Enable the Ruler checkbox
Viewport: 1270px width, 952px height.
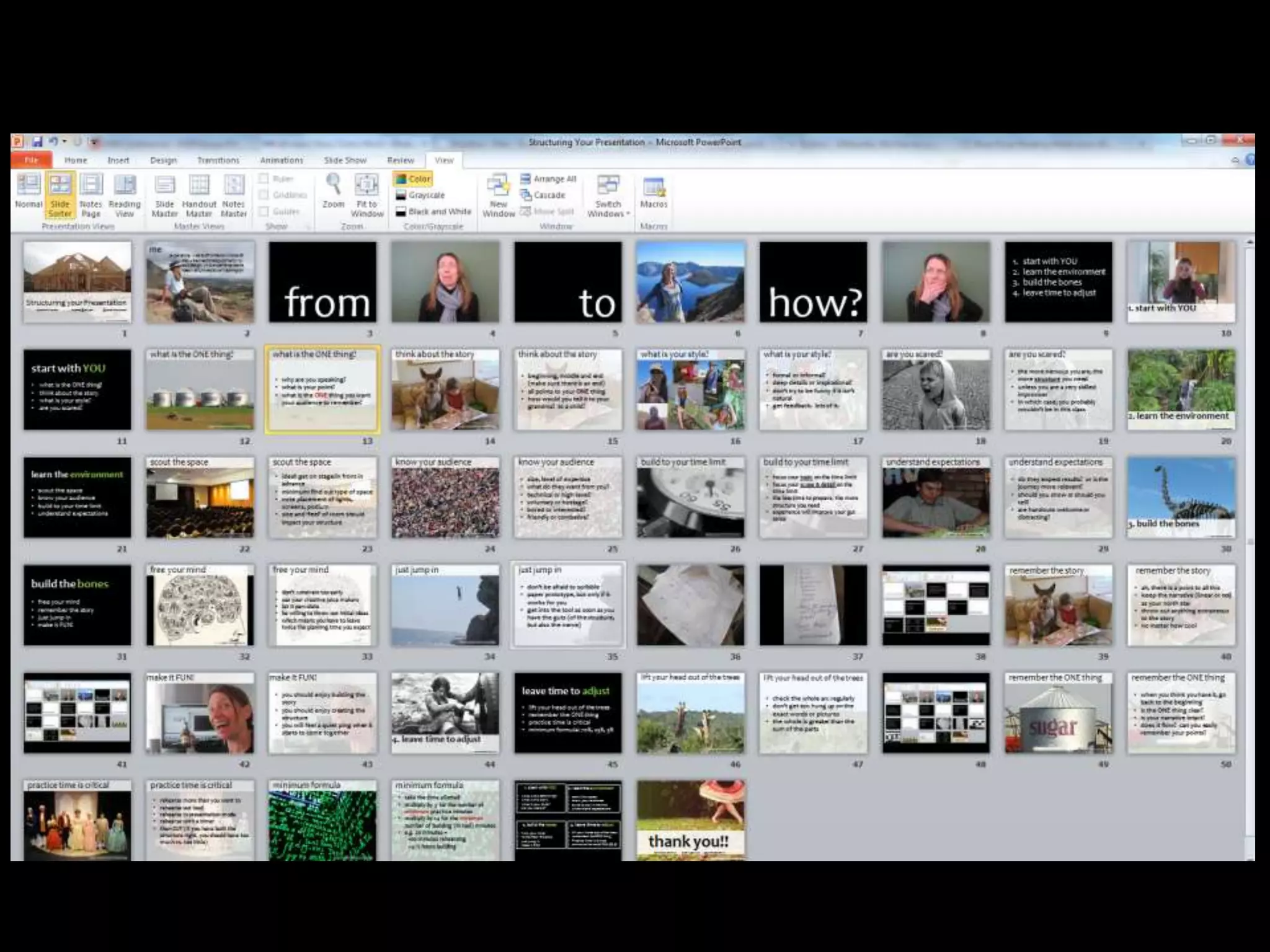264,178
